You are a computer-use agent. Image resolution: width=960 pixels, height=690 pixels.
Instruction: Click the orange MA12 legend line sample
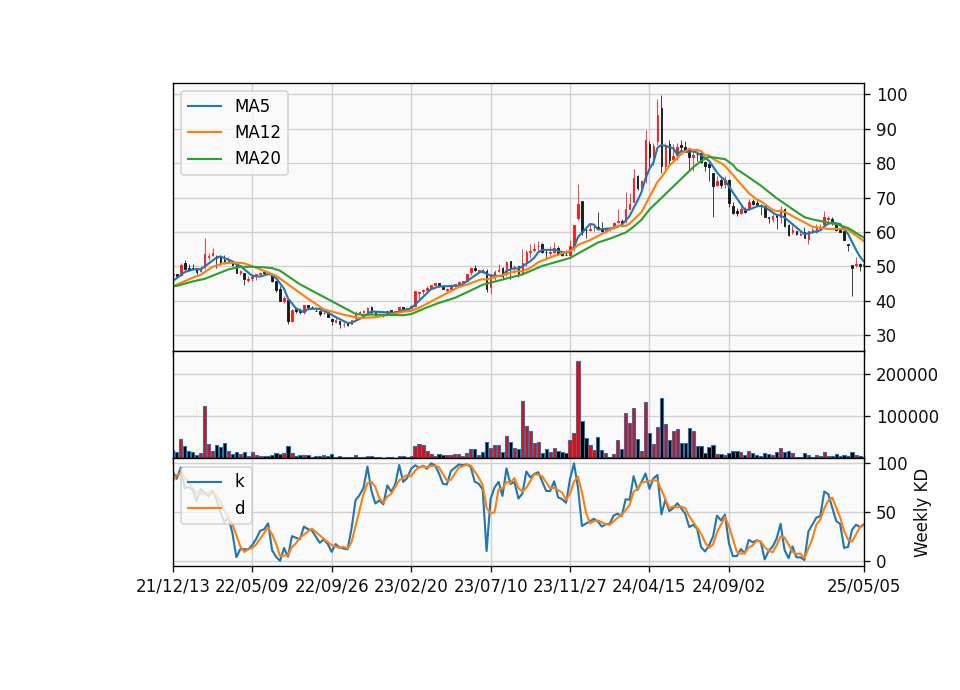pos(204,132)
